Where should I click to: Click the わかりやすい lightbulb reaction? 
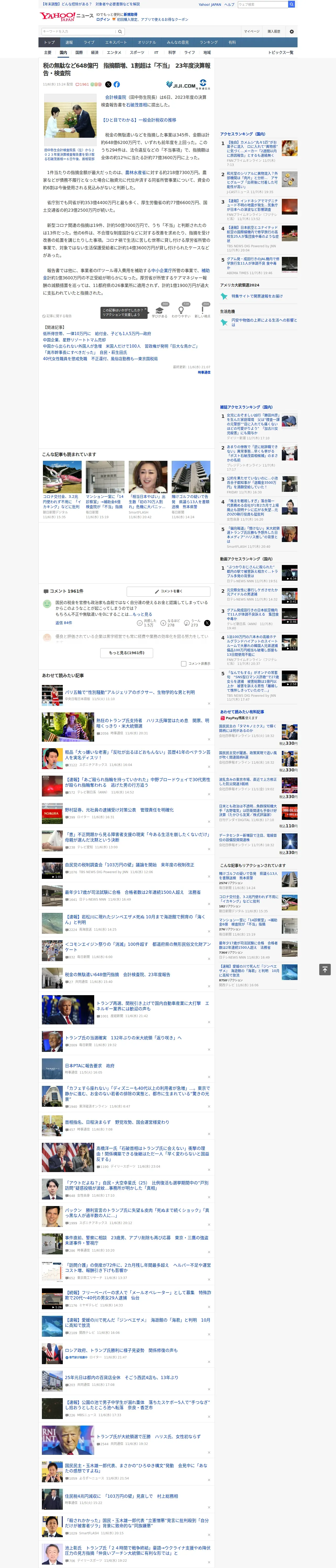(181, 310)
